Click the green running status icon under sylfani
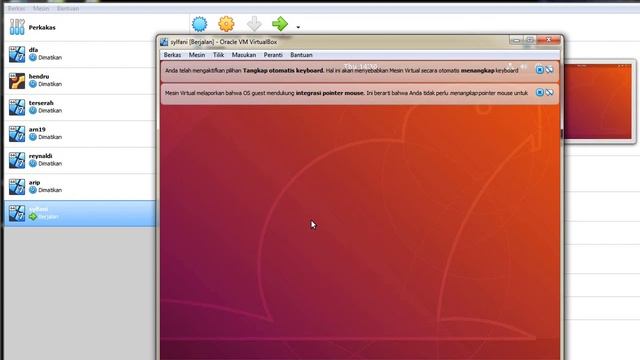This screenshot has width=640, height=360. [33, 217]
